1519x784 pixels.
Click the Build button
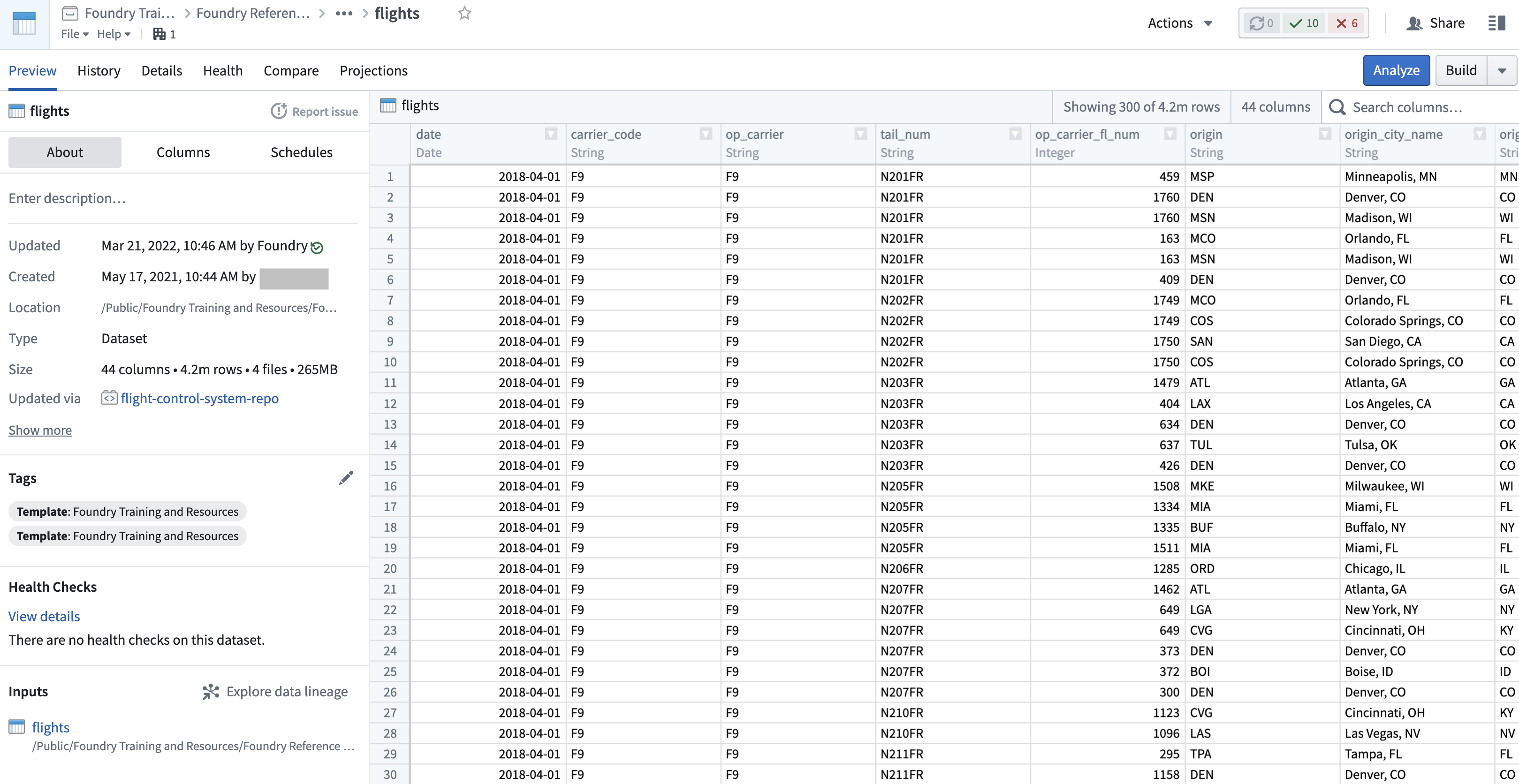point(1461,71)
